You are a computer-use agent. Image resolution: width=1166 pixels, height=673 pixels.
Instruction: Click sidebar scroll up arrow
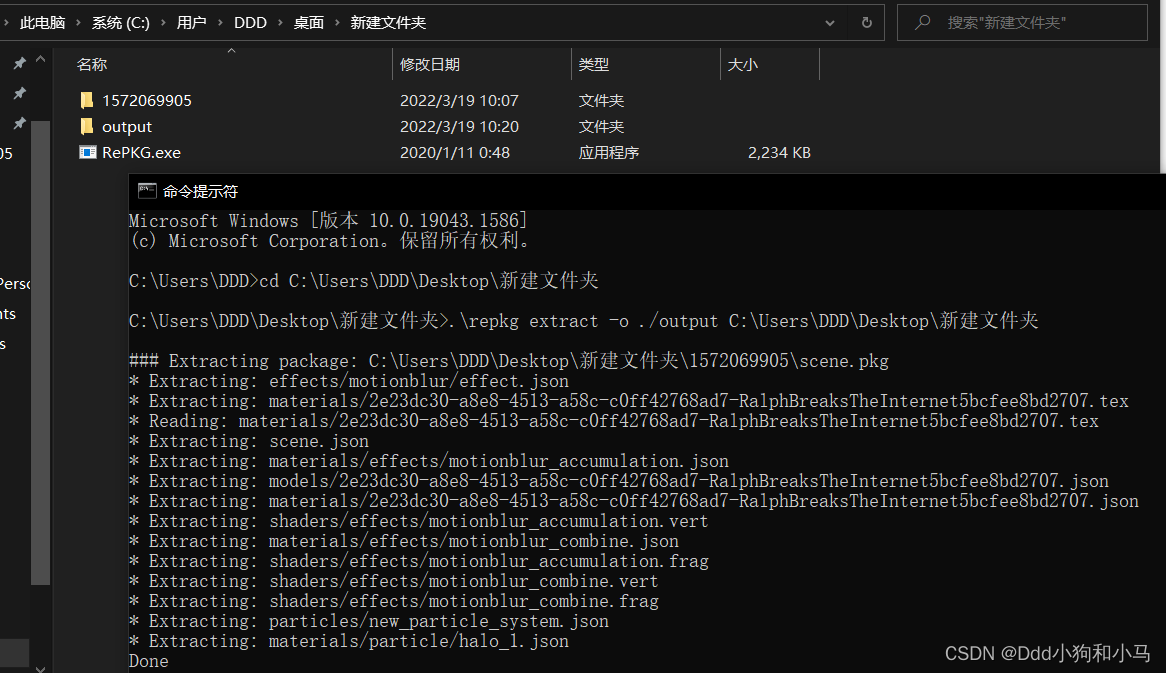point(40,59)
